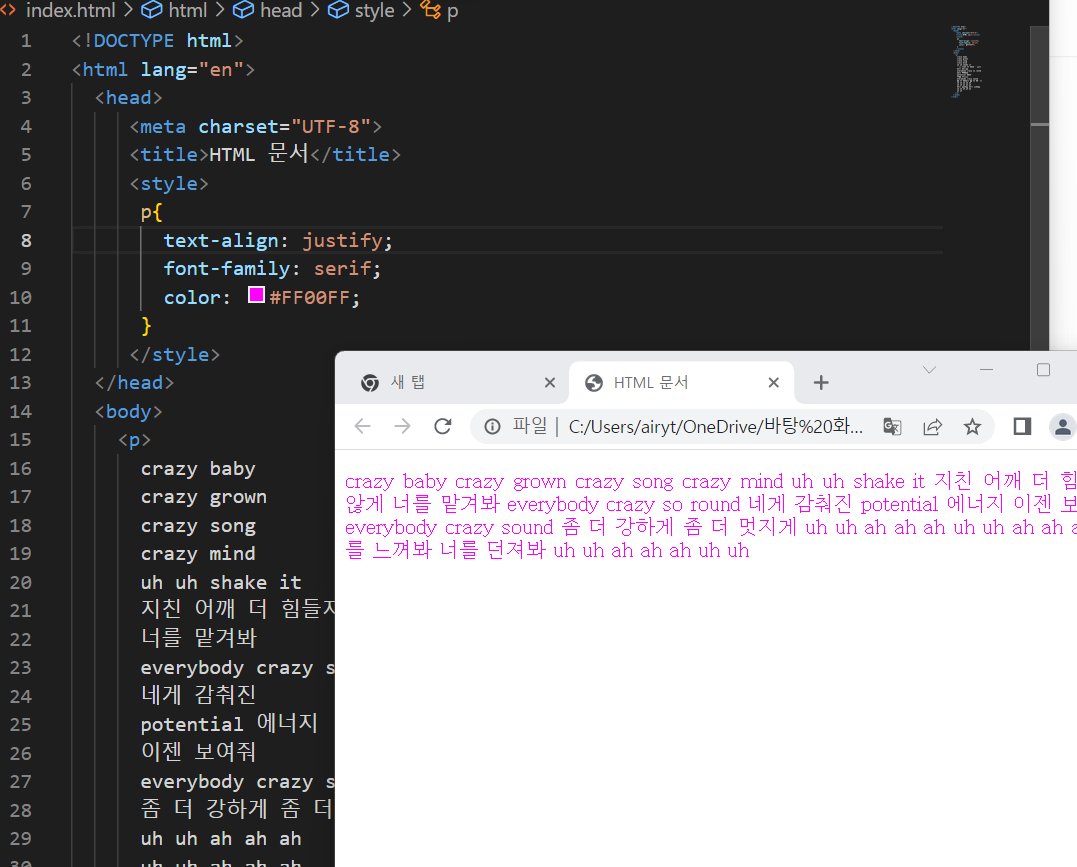The width and height of the screenshot is (1077, 867).
Task: Open the #FF00FF color swatch picker
Action: coord(256,295)
